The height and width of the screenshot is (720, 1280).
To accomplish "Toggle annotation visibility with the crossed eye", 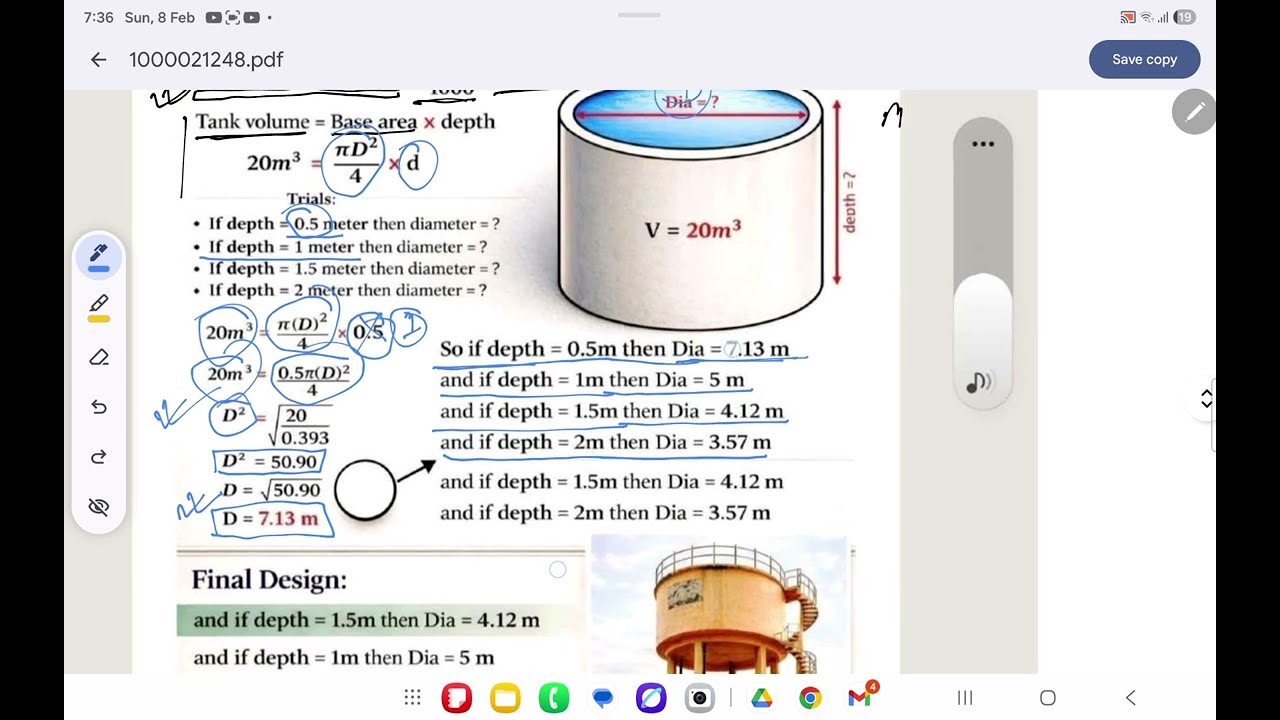I will pos(99,507).
